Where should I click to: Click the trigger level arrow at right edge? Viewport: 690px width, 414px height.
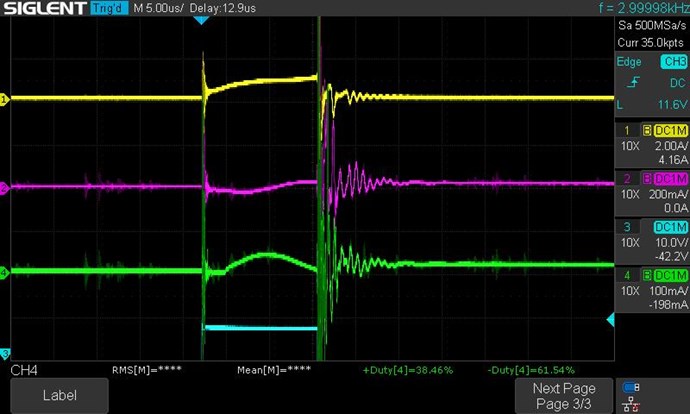click(x=610, y=320)
